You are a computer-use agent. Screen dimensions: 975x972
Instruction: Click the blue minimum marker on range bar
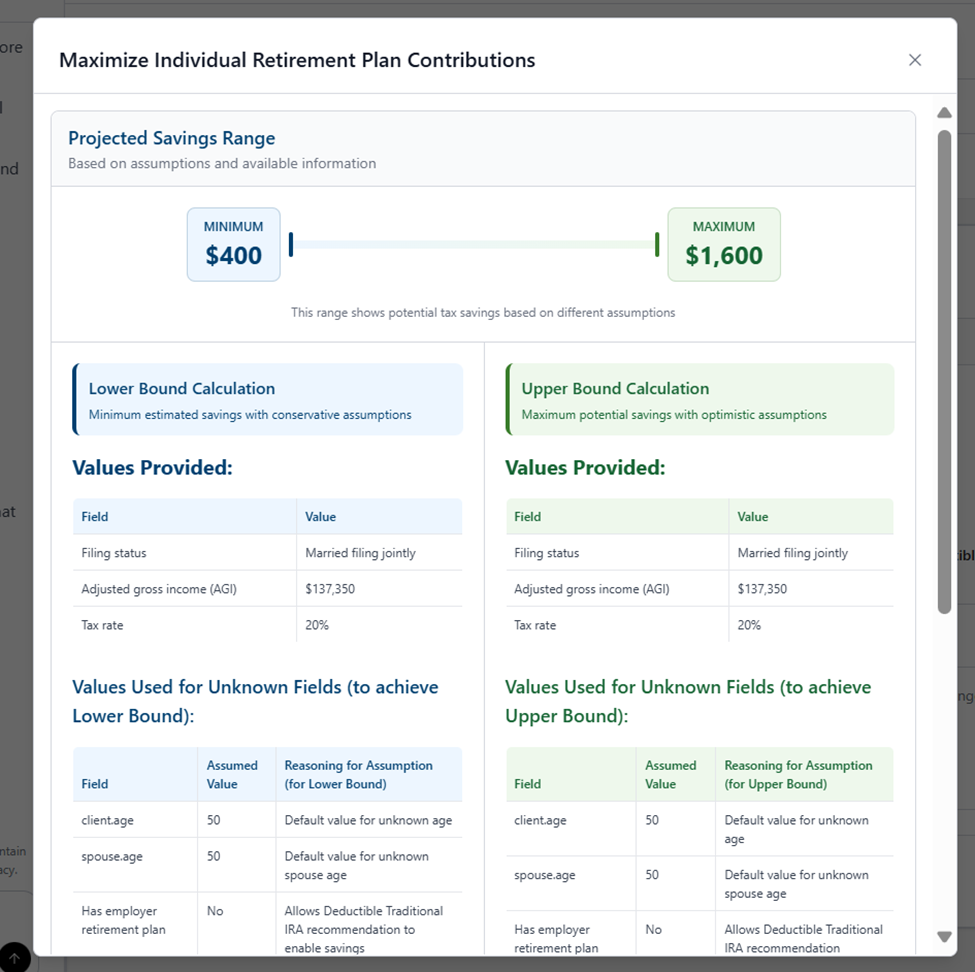click(x=291, y=244)
